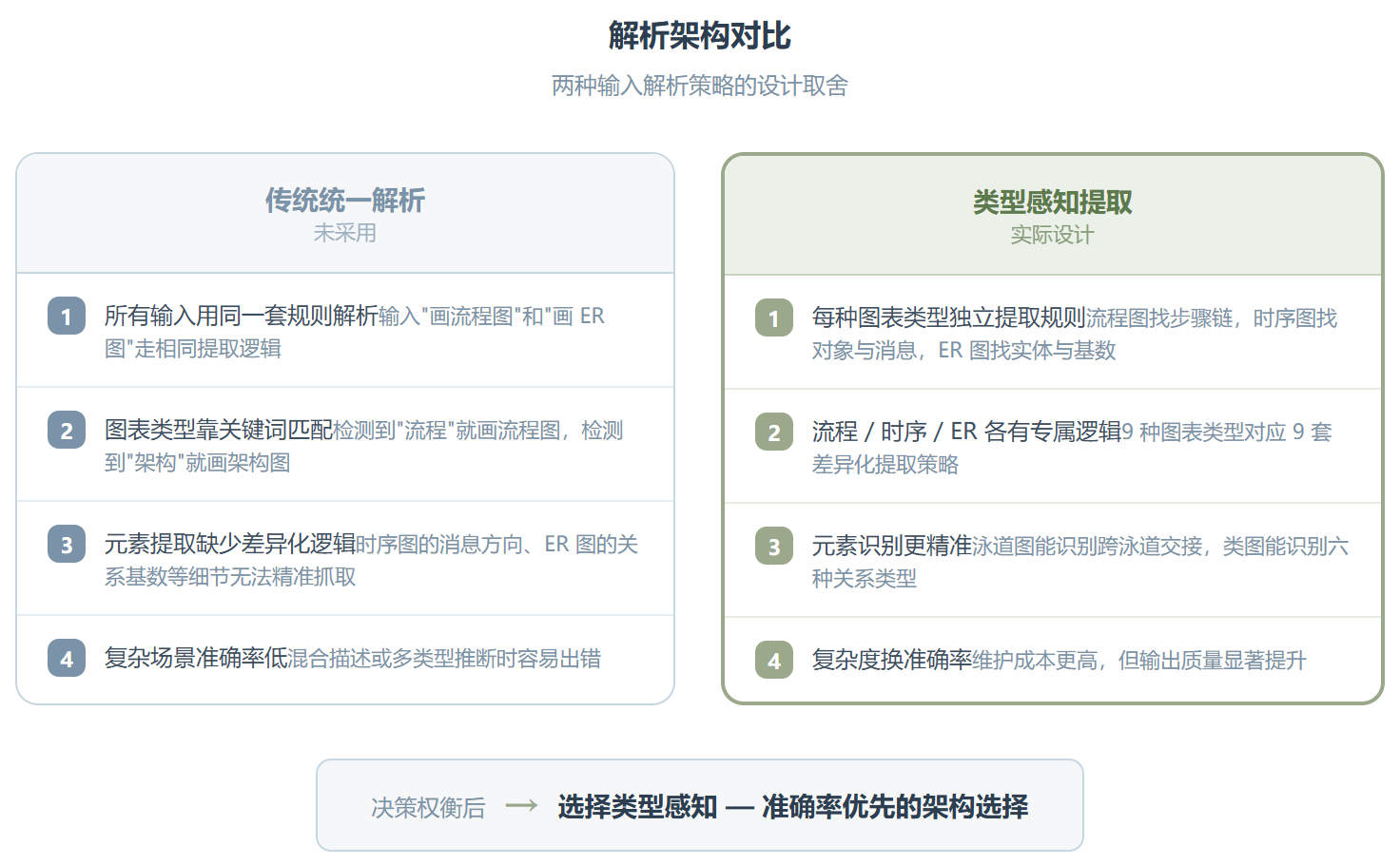
Task: Click the description 混合描述或多类型推断时容易出错
Action: coord(444,659)
